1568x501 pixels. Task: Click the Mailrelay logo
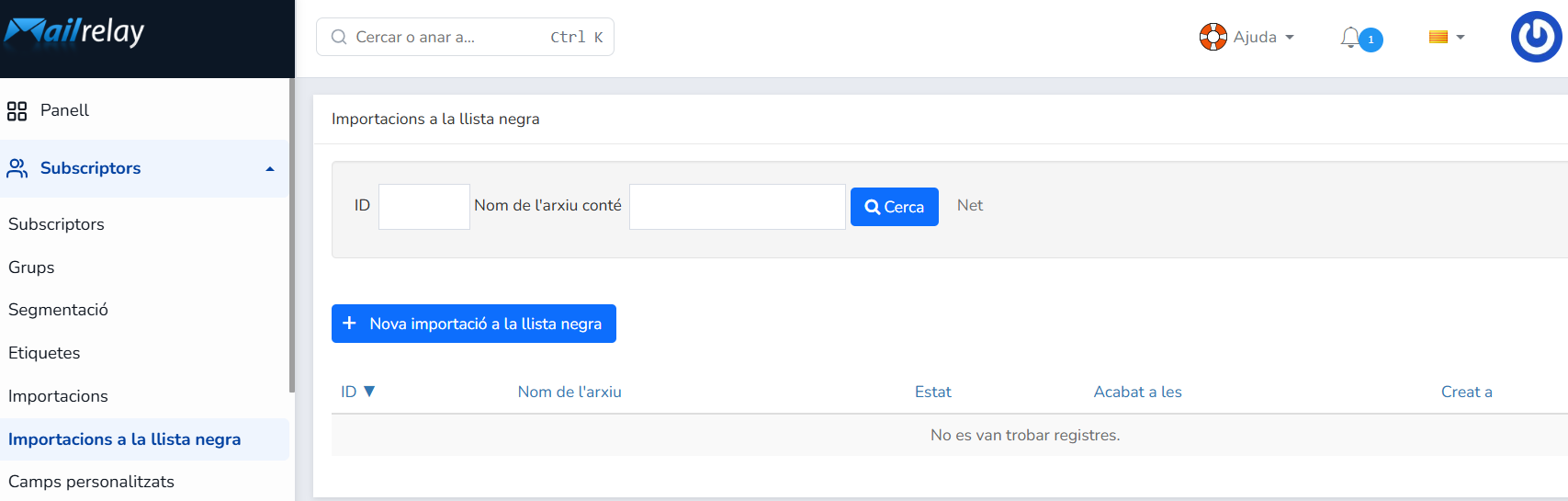[74, 32]
